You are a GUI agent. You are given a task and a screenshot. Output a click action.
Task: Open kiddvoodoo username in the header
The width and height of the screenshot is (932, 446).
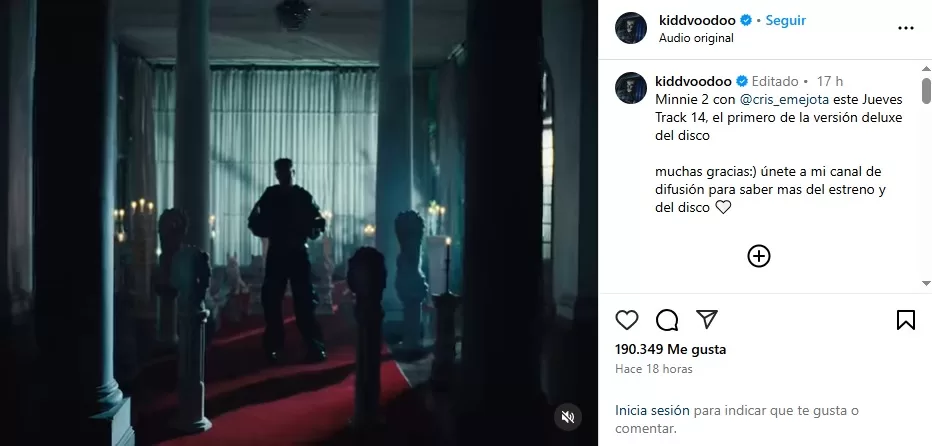click(x=698, y=20)
